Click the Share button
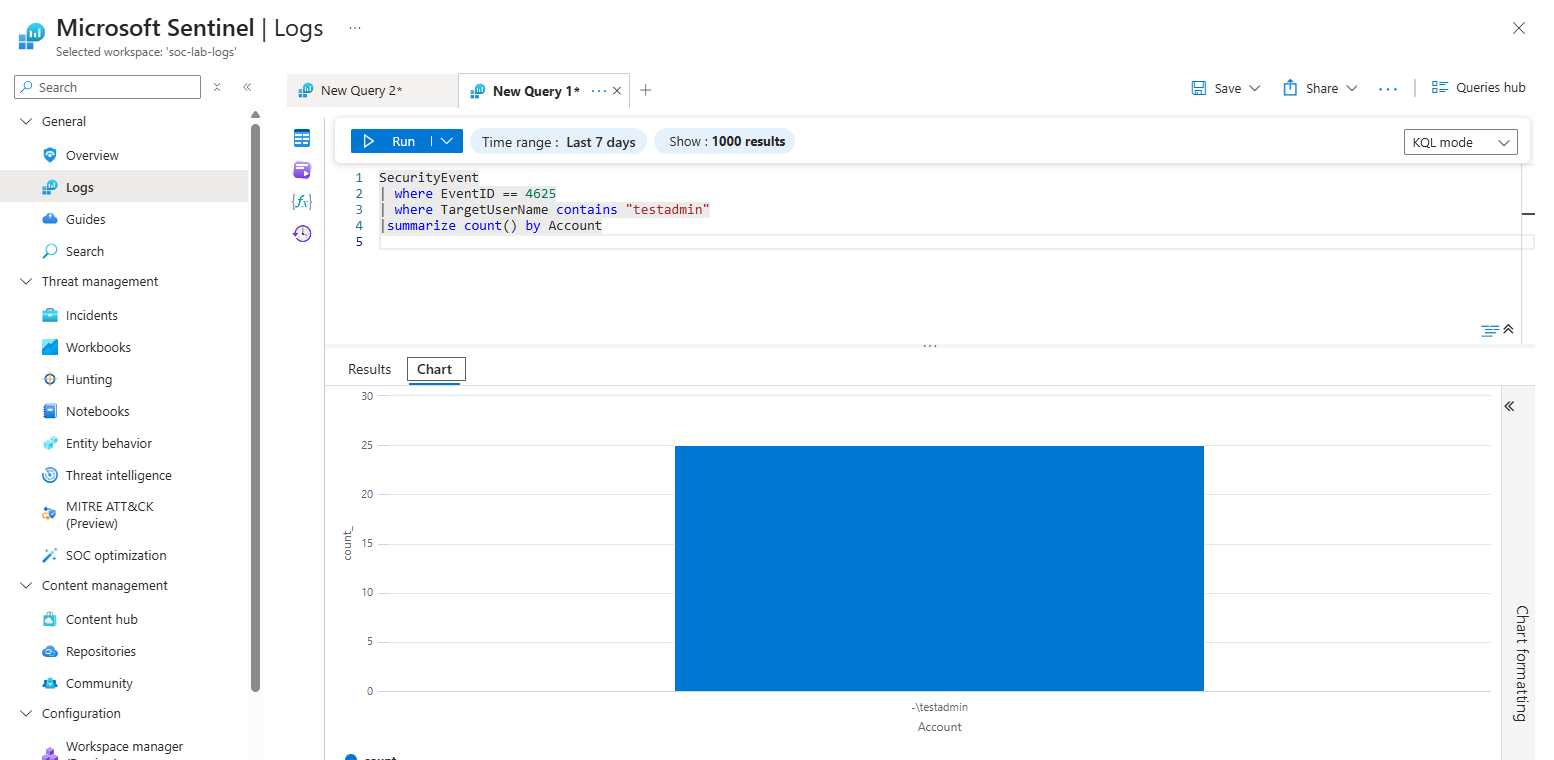 pos(1310,88)
